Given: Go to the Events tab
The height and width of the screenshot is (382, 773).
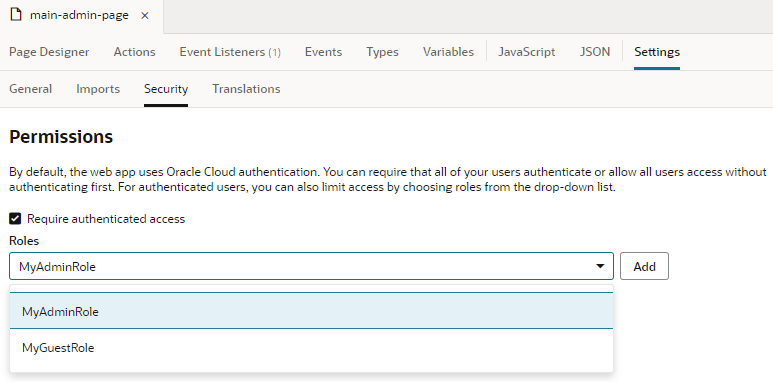Looking at the screenshot, I should pos(323,52).
